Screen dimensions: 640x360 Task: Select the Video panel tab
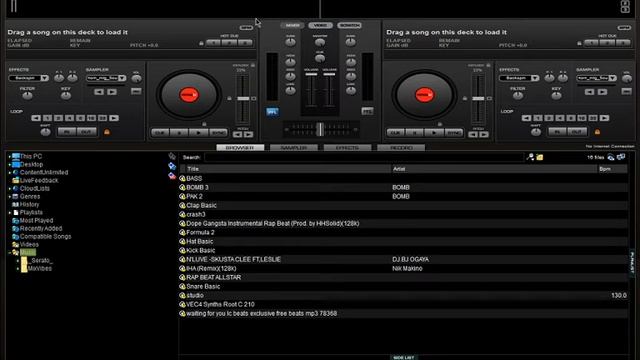click(320, 25)
